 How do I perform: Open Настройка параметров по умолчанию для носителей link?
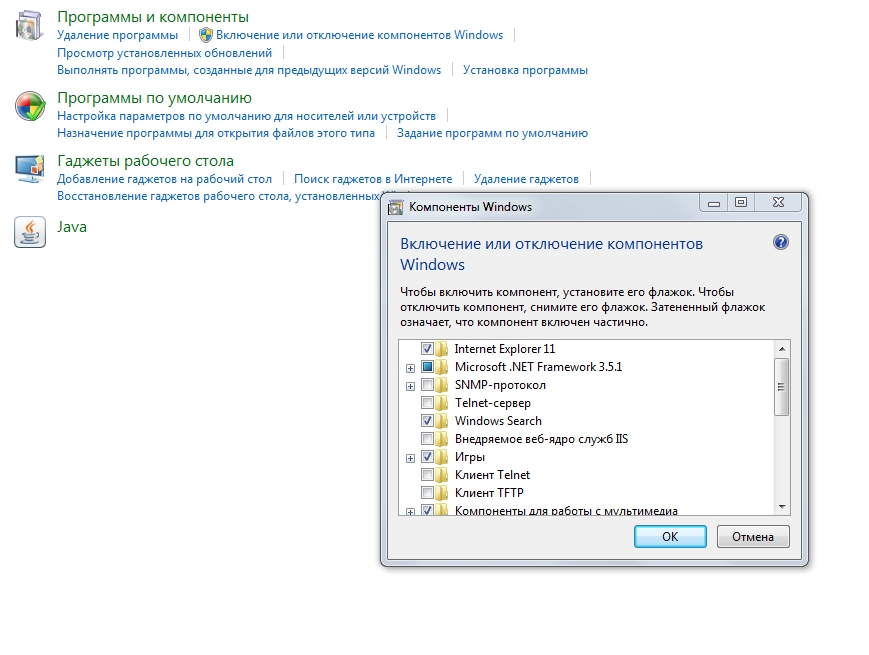click(246, 116)
